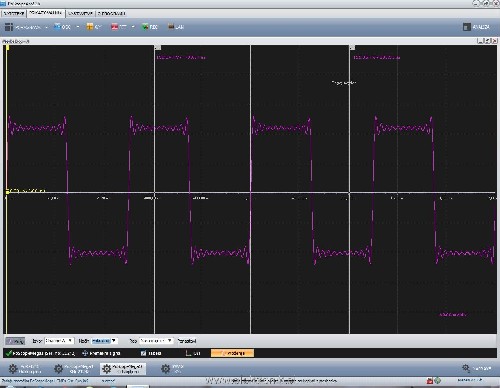The image size is (500, 388).
Task: Open the panel layout grid icon
Action: click(9, 27)
